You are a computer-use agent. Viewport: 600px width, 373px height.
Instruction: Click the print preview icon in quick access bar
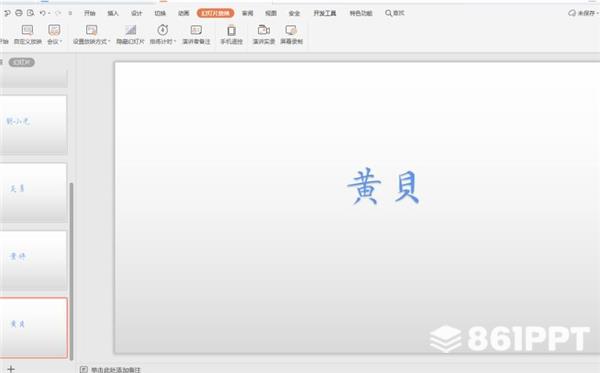(30, 13)
